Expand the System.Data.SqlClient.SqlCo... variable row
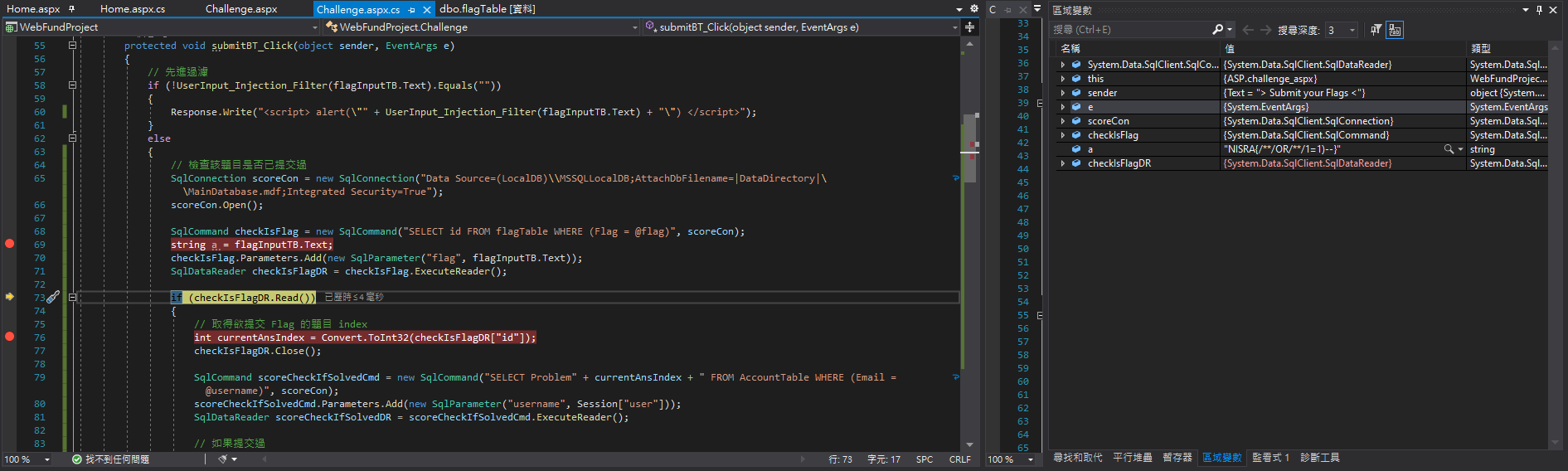 click(1063, 65)
